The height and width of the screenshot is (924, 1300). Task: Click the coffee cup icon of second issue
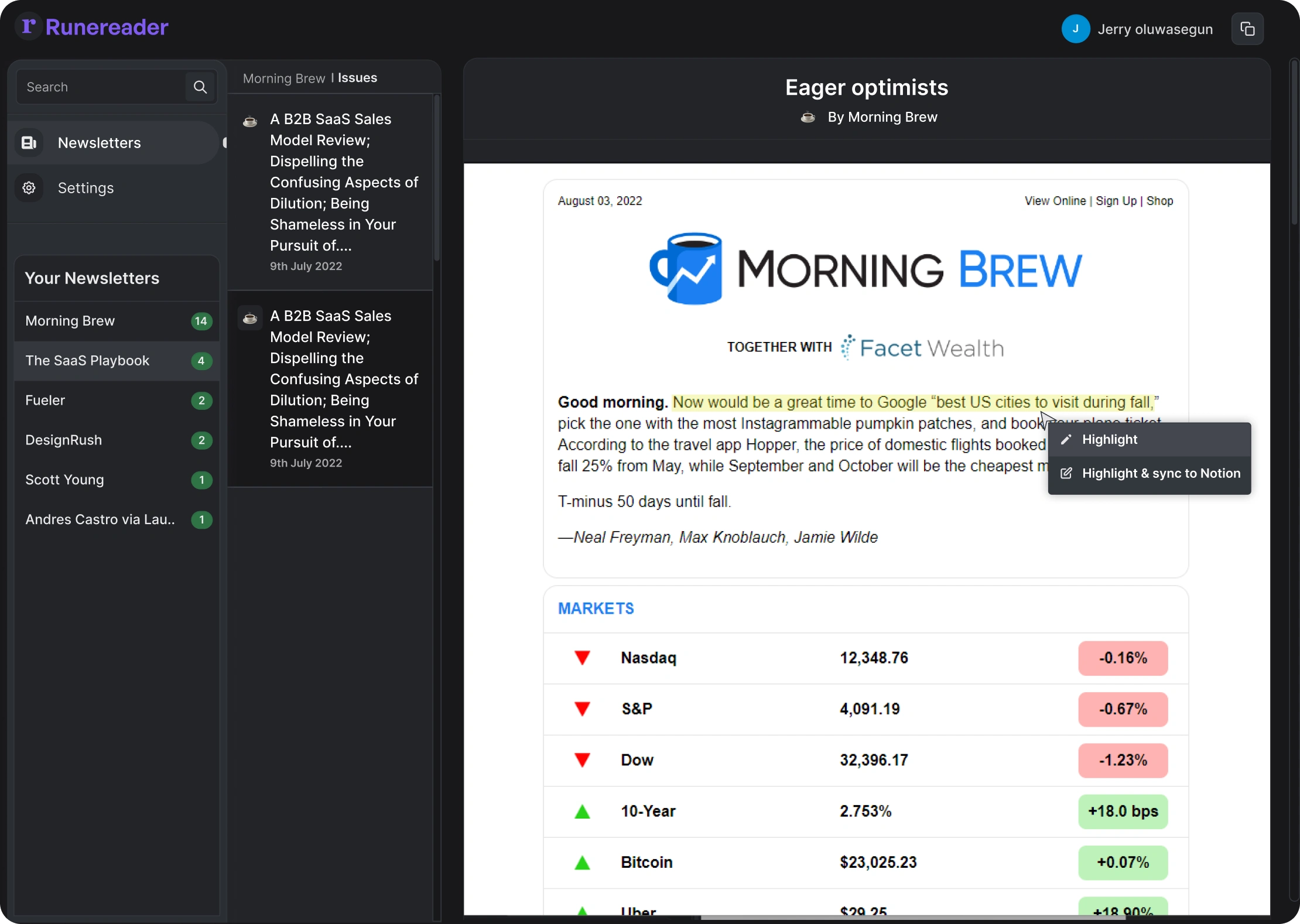click(x=250, y=319)
